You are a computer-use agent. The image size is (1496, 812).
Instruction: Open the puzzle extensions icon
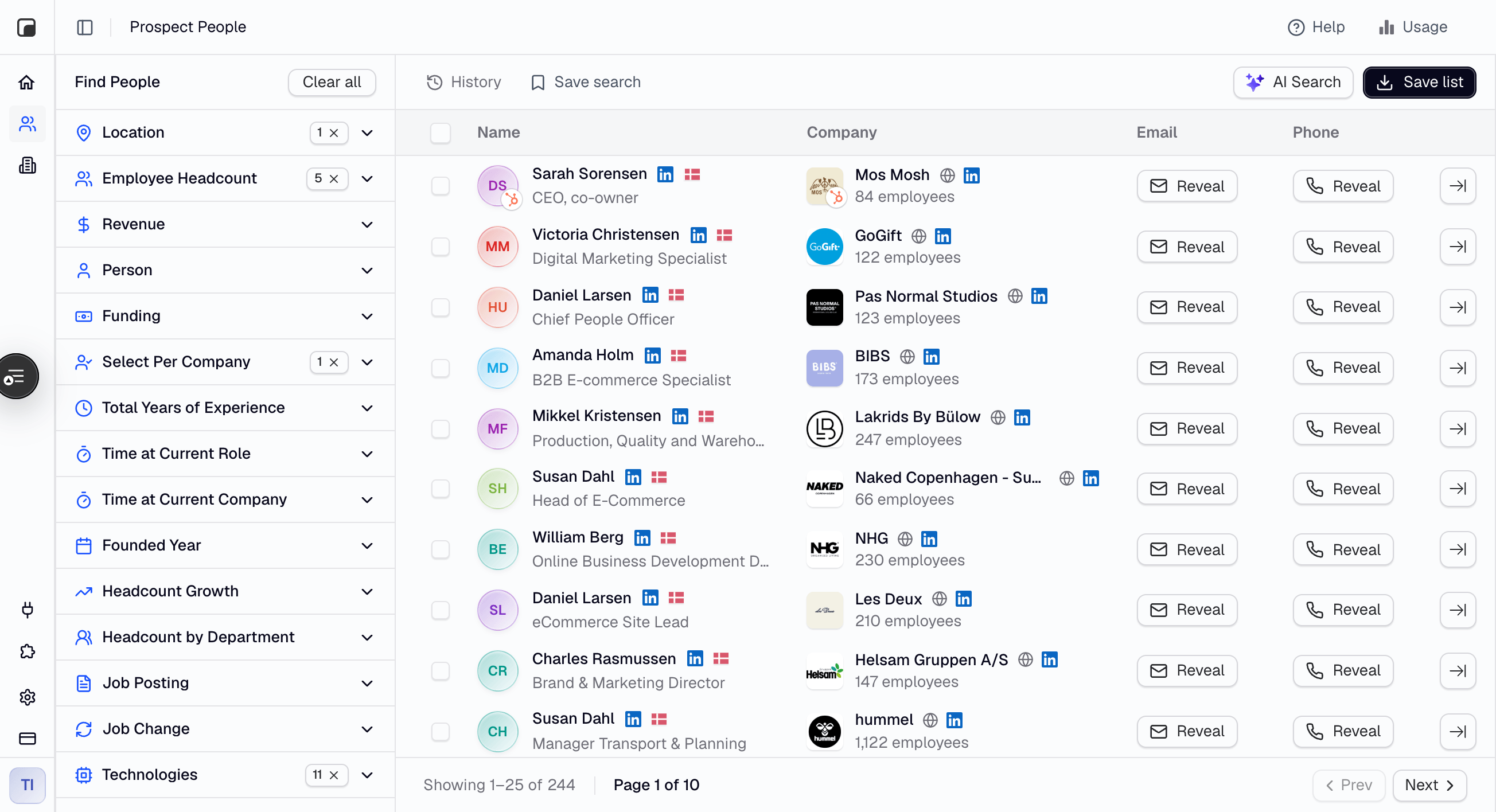click(x=27, y=652)
